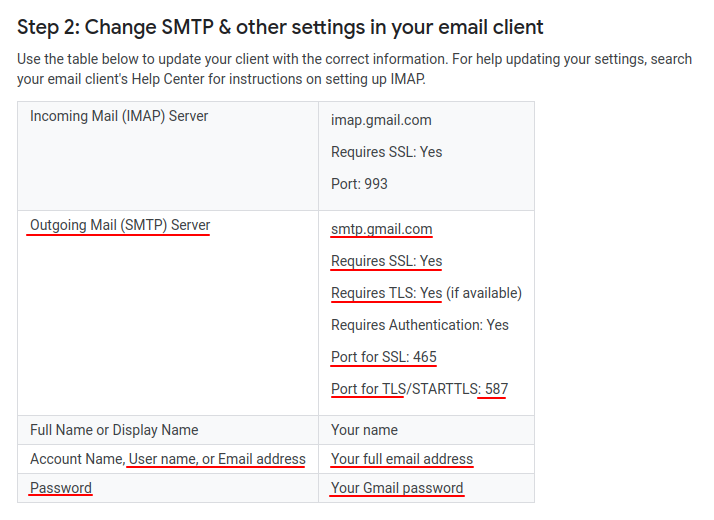Click the Requires TLS: Yes (if available) line
714x520 pixels.
tap(426, 293)
